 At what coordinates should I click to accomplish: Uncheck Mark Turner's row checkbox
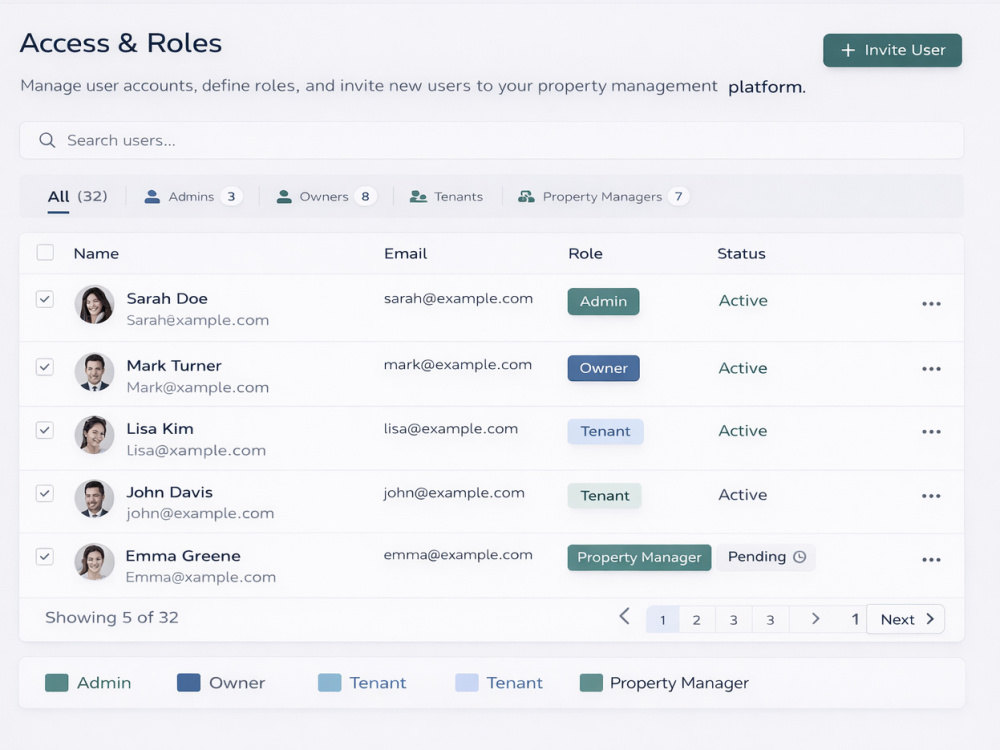pyautogui.click(x=45, y=367)
